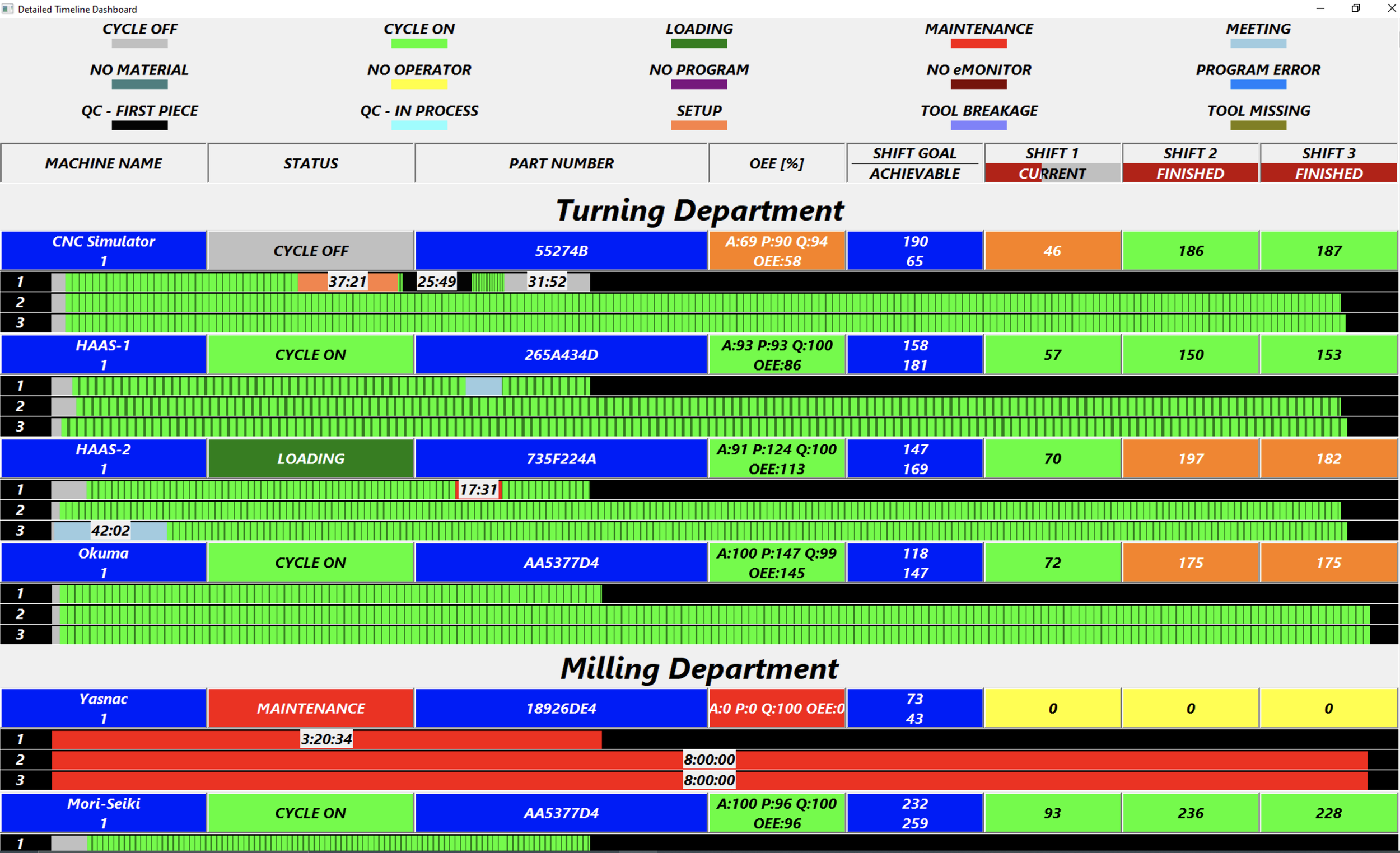Click the MEETING light blue legend swatch
Image resolution: width=1400 pixels, height=853 pixels.
pos(1258,43)
